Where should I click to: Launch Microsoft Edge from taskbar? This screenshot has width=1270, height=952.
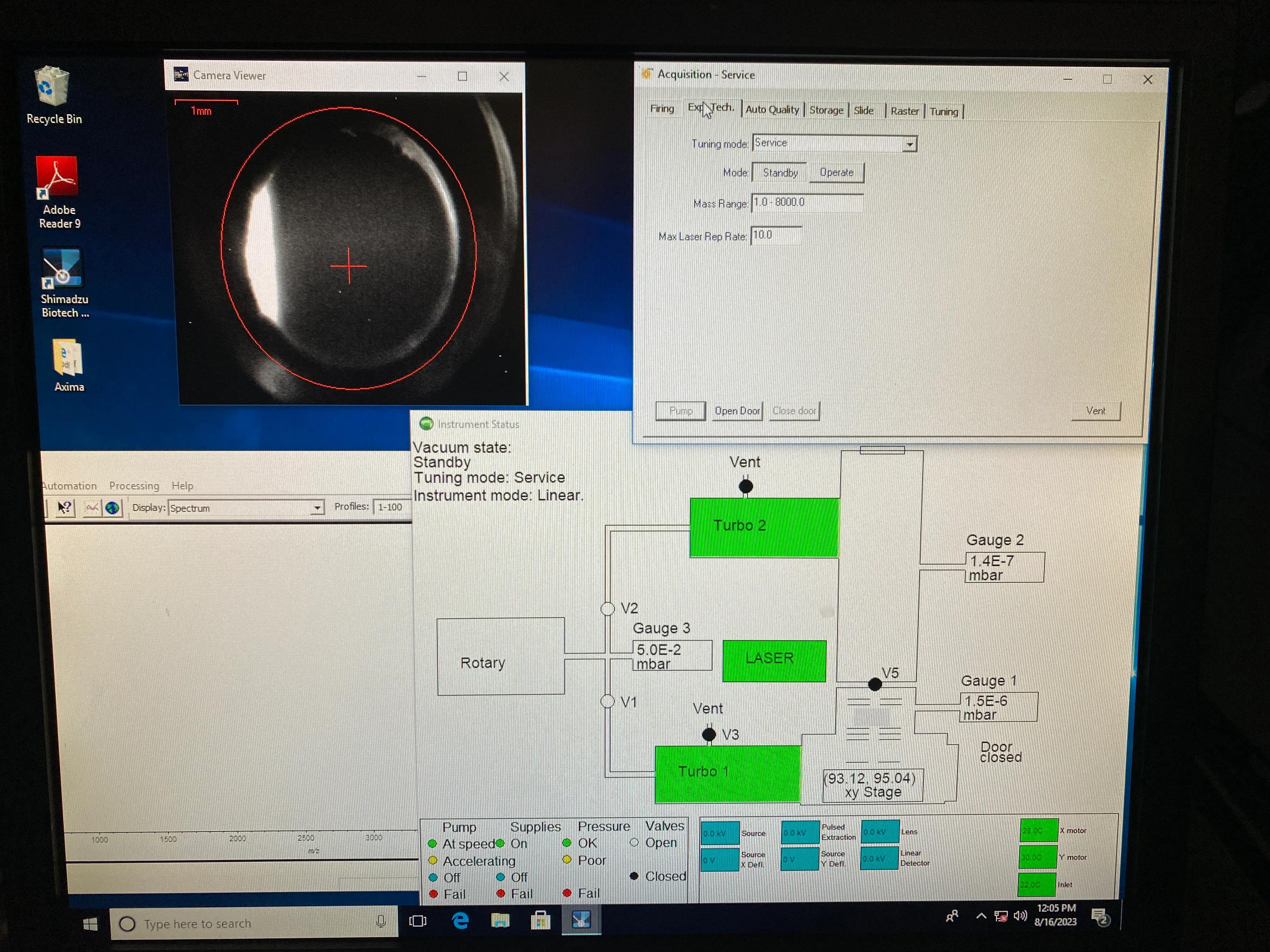(460, 921)
